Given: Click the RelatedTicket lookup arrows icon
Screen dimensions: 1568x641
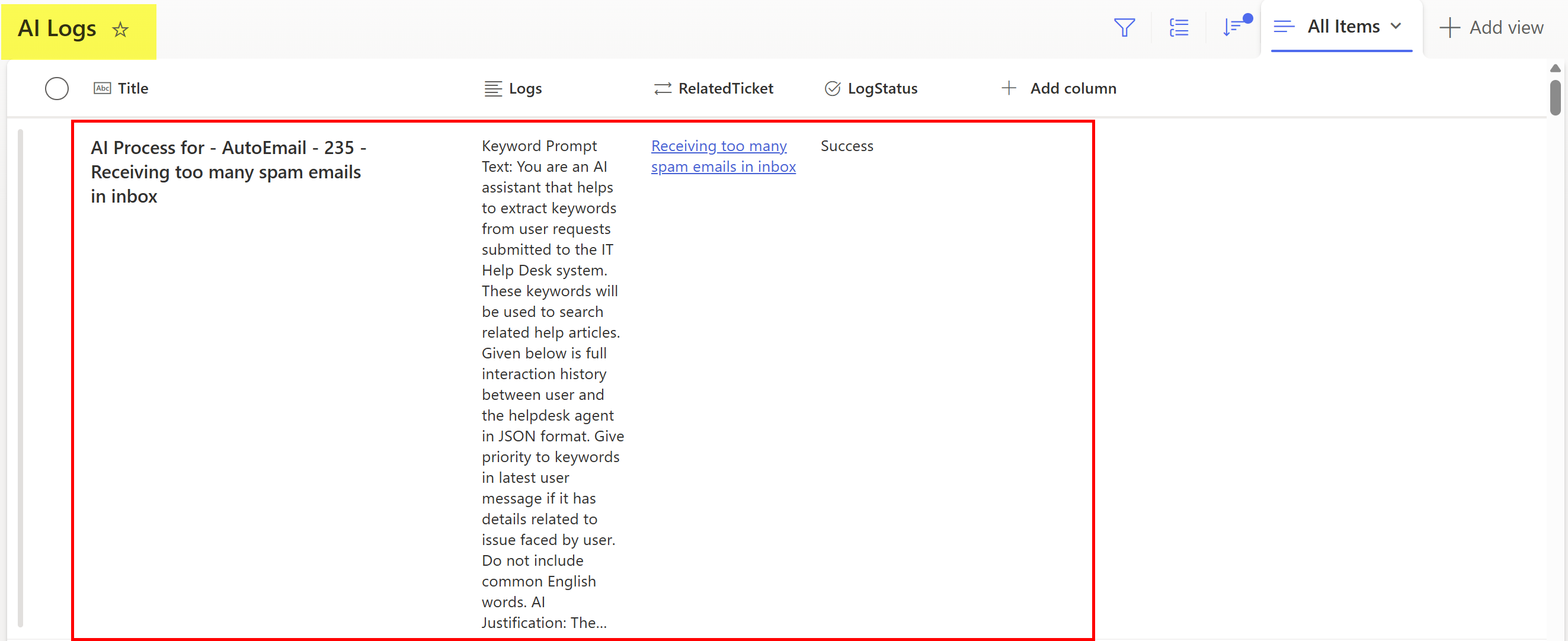Looking at the screenshot, I should pyautogui.click(x=663, y=89).
